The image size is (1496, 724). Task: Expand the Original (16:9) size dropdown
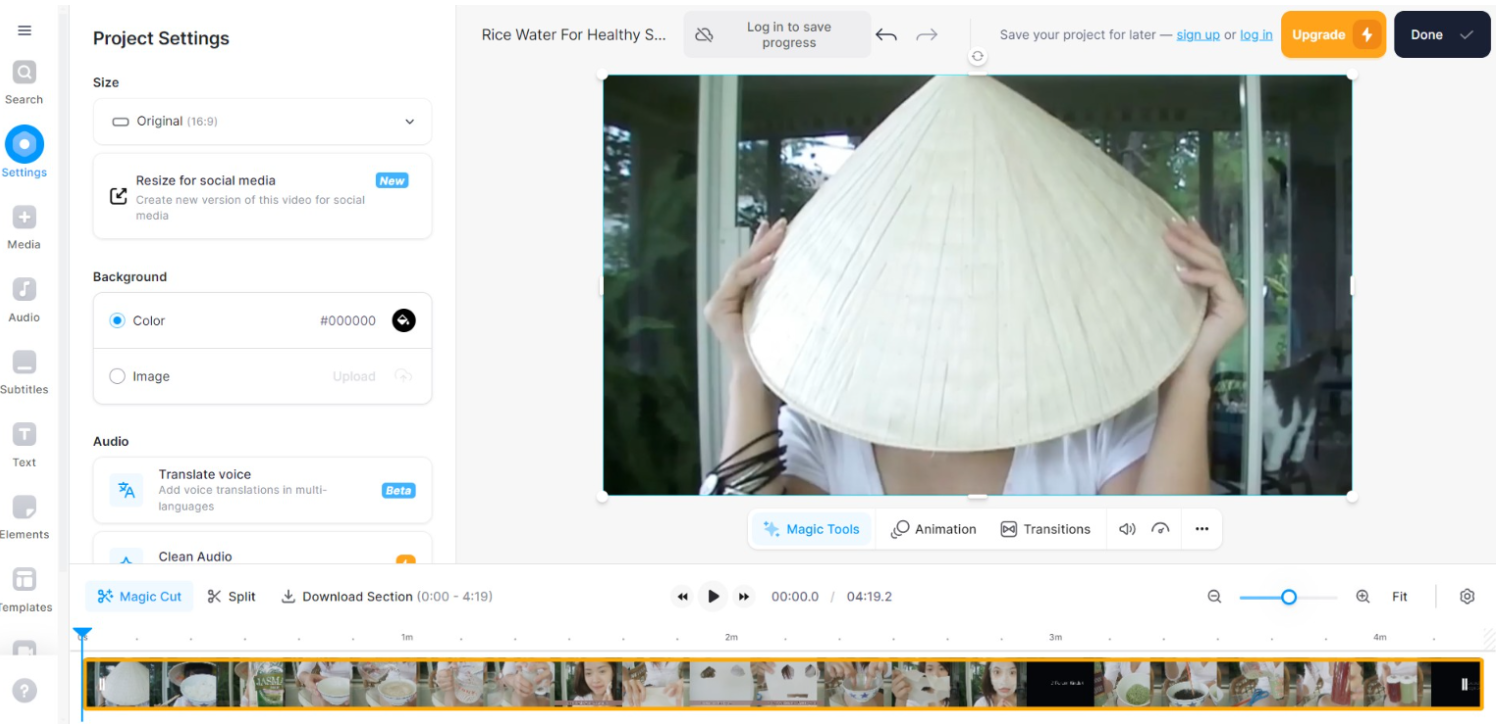click(262, 121)
